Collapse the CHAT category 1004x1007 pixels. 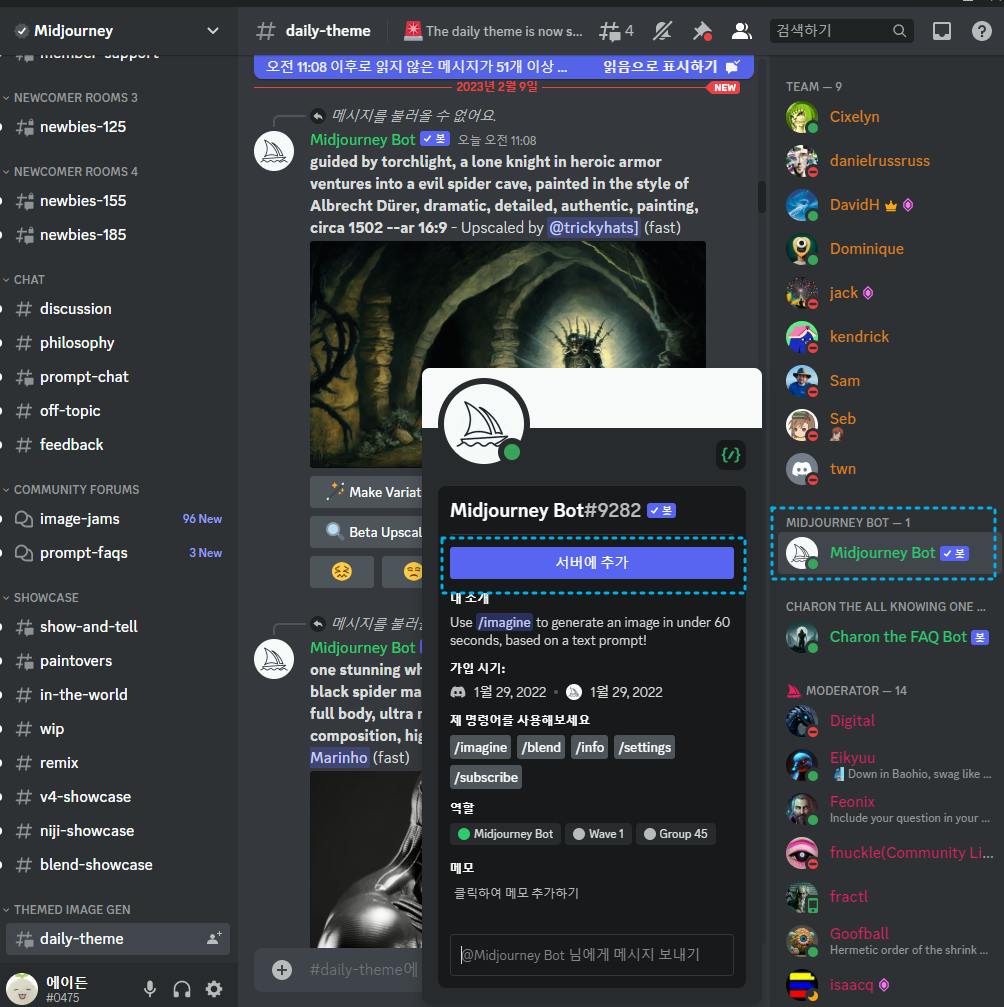[x=24, y=279]
